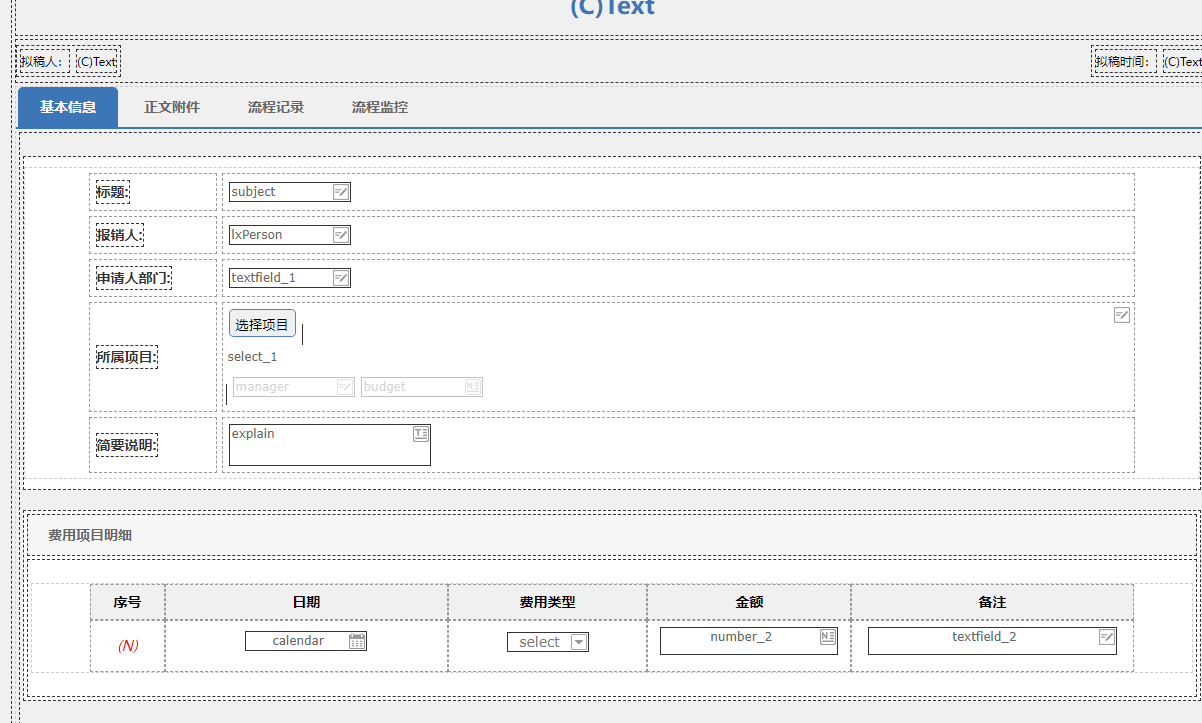Click the edit icon in lxPerson field
Viewport: 1202px width, 723px height.
[x=341, y=235]
